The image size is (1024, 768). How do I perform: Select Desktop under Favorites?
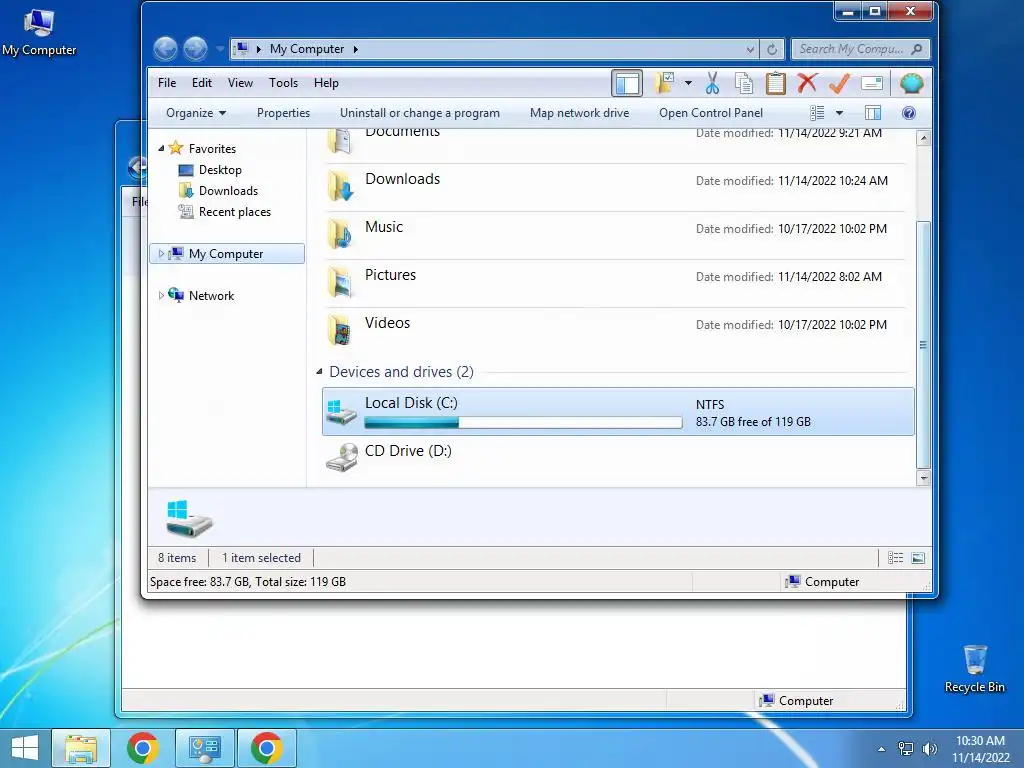pos(220,170)
